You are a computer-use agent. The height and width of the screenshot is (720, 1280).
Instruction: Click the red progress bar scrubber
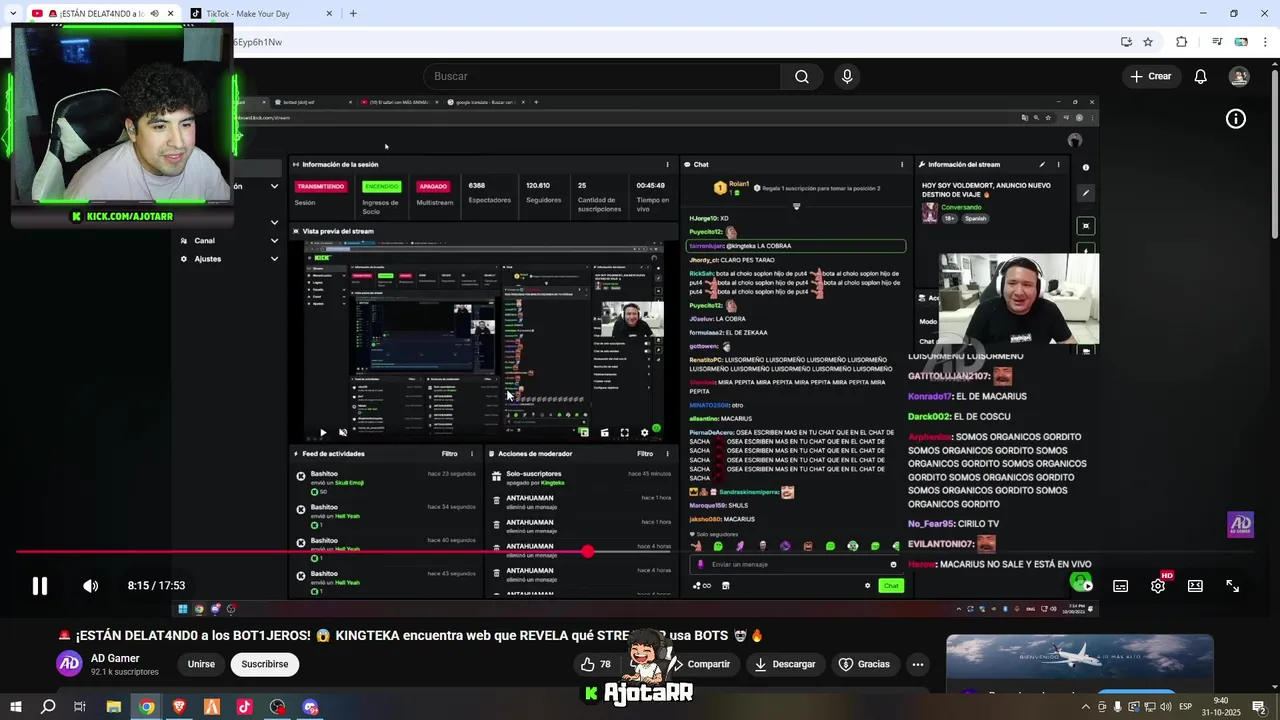point(587,551)
